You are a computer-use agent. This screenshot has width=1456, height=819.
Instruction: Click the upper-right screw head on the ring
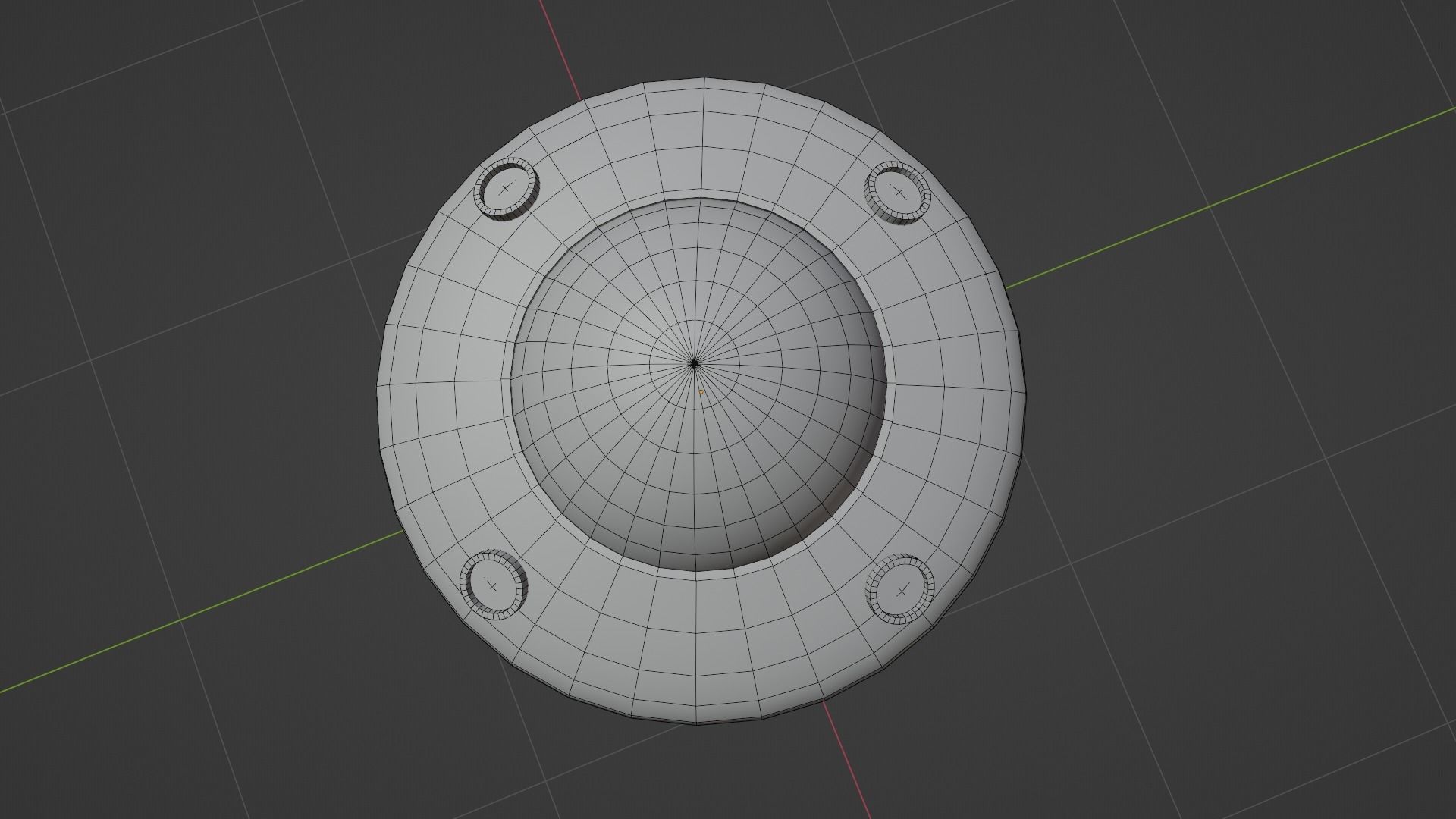click(x=898, y=193)
